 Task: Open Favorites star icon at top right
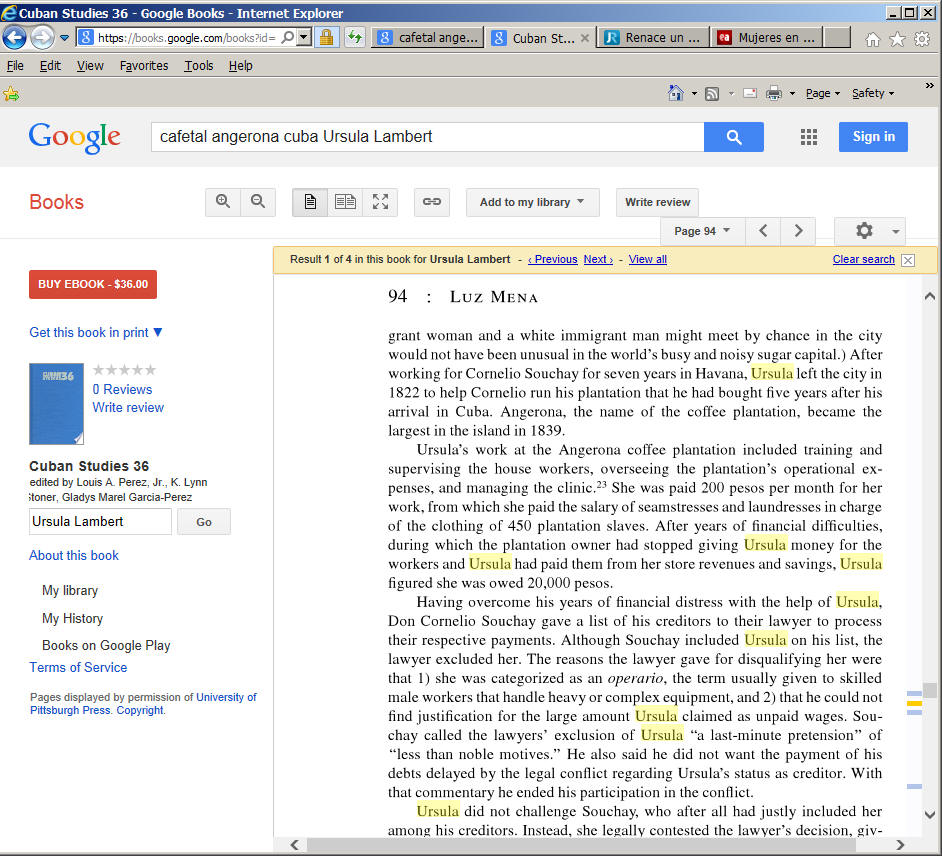[x=897, y=39]
